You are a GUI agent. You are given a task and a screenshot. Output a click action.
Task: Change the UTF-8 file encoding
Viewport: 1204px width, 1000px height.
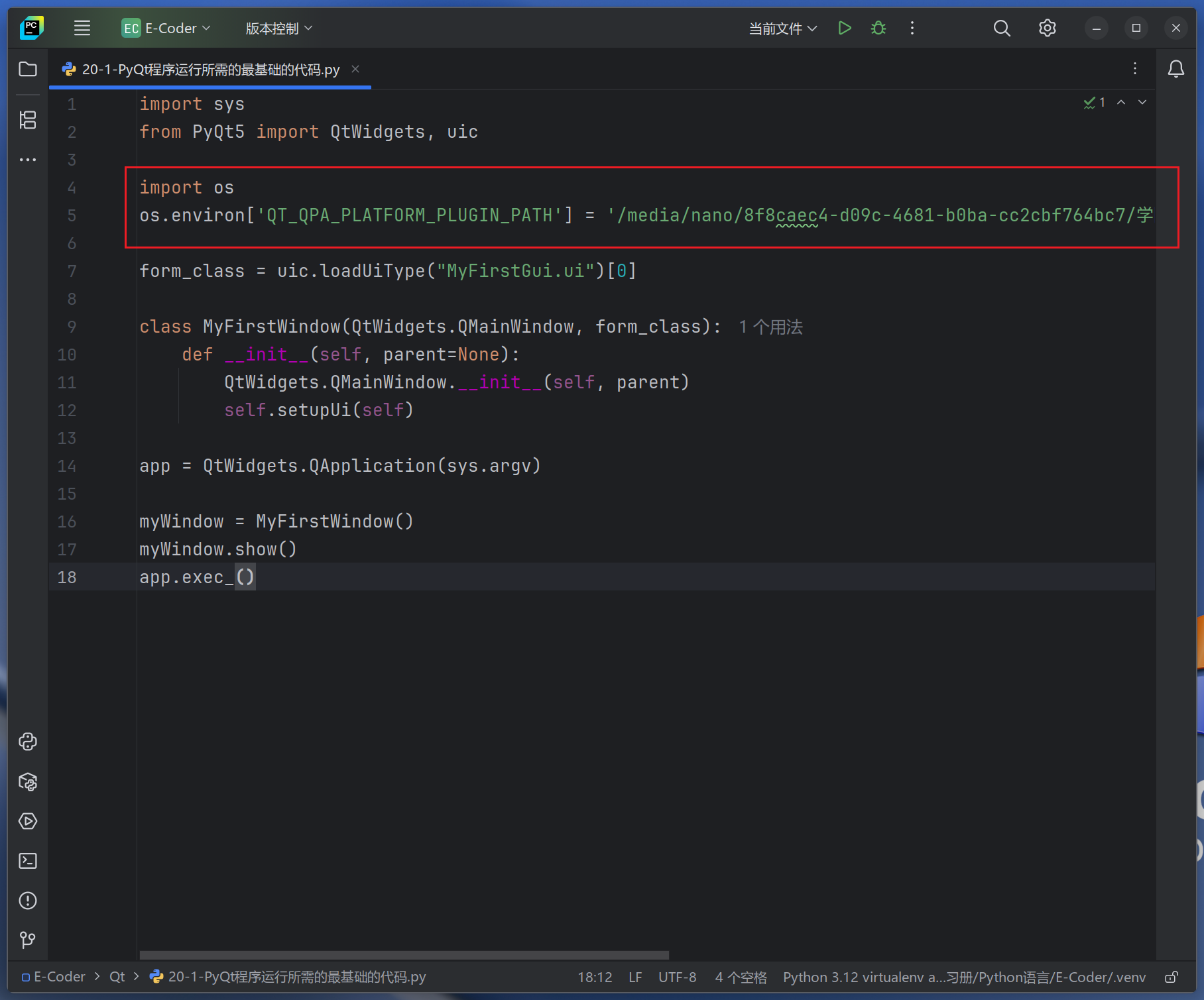click(x=678, y=977)
